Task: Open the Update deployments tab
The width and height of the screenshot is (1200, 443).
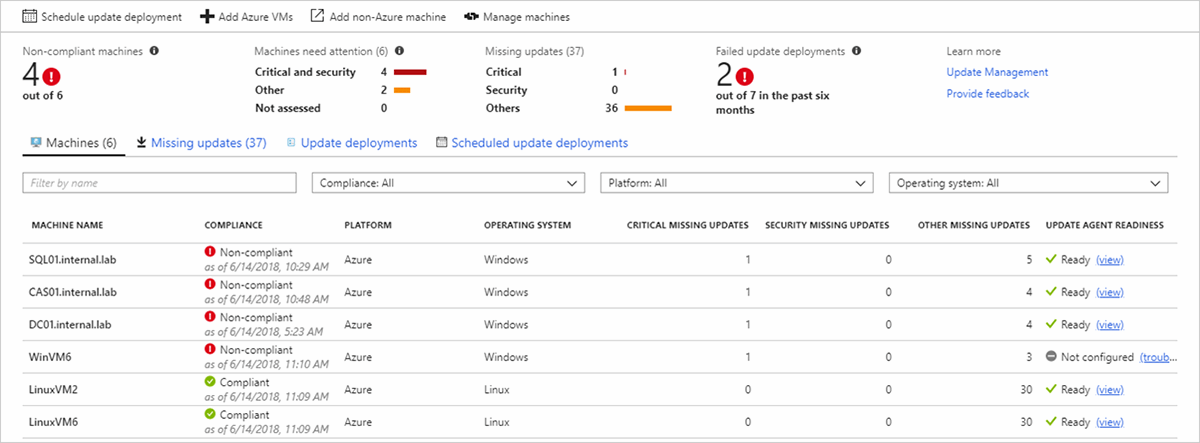Action: click(x=352, y=143)
